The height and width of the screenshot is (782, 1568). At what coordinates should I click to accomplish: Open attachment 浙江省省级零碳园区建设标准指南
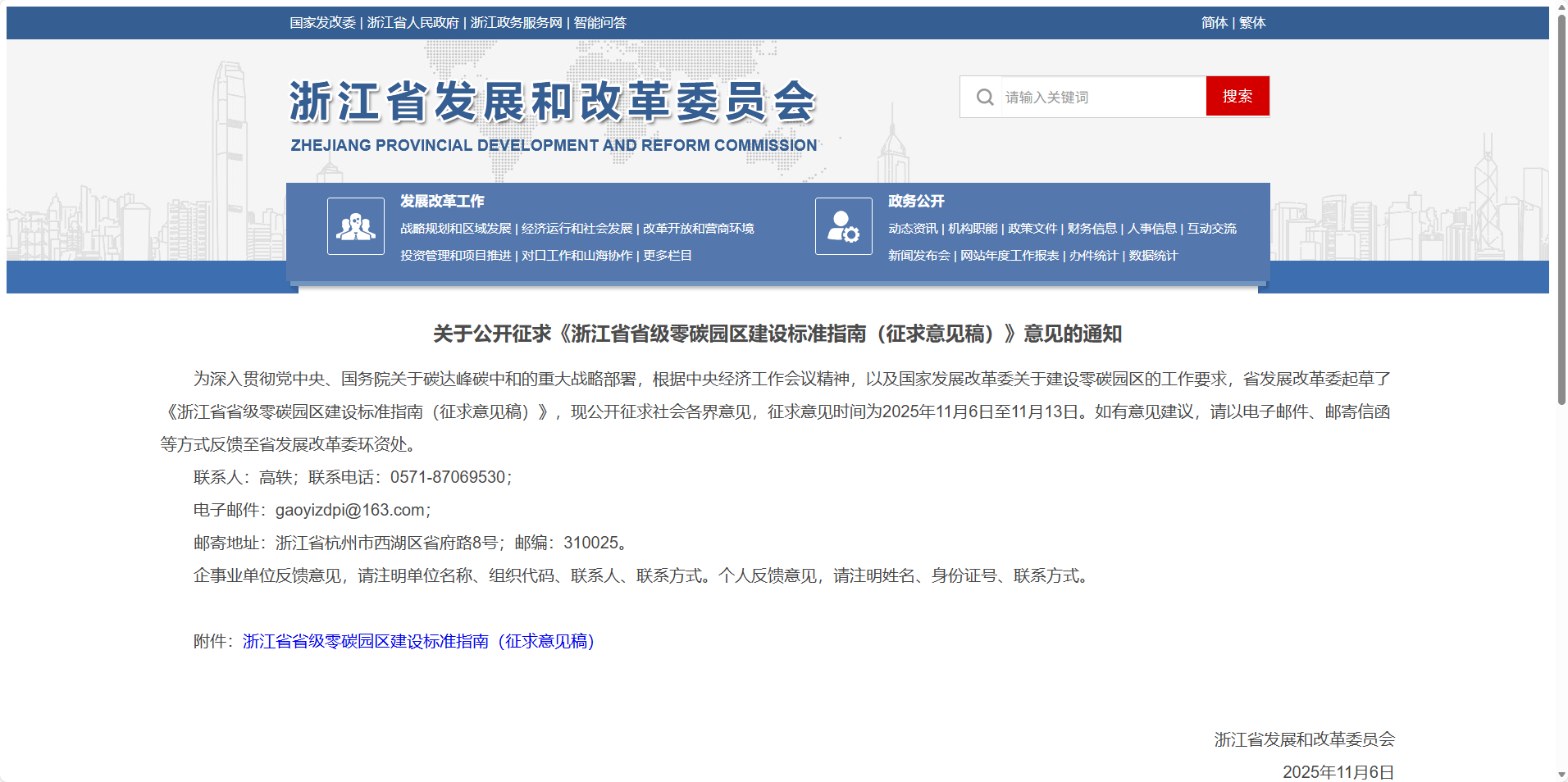pyautogui.click(x=418, y=641)
